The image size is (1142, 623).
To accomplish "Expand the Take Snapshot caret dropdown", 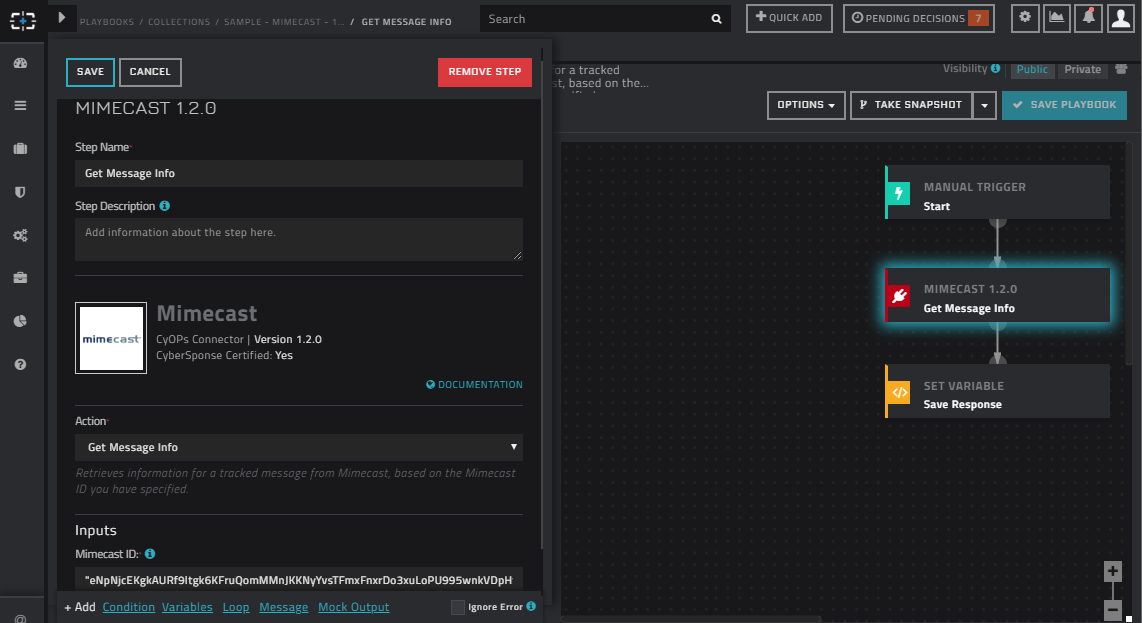I will 985,105.
